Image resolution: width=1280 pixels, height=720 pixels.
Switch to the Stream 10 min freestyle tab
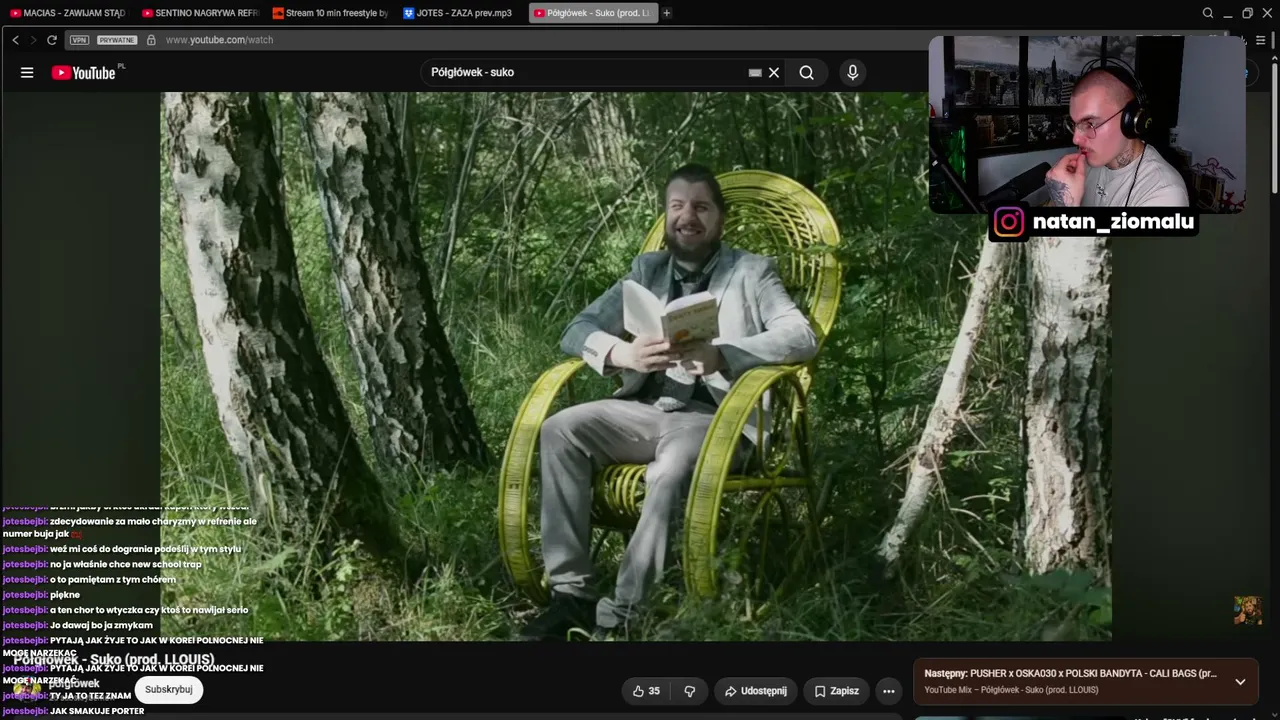[330, 13]
